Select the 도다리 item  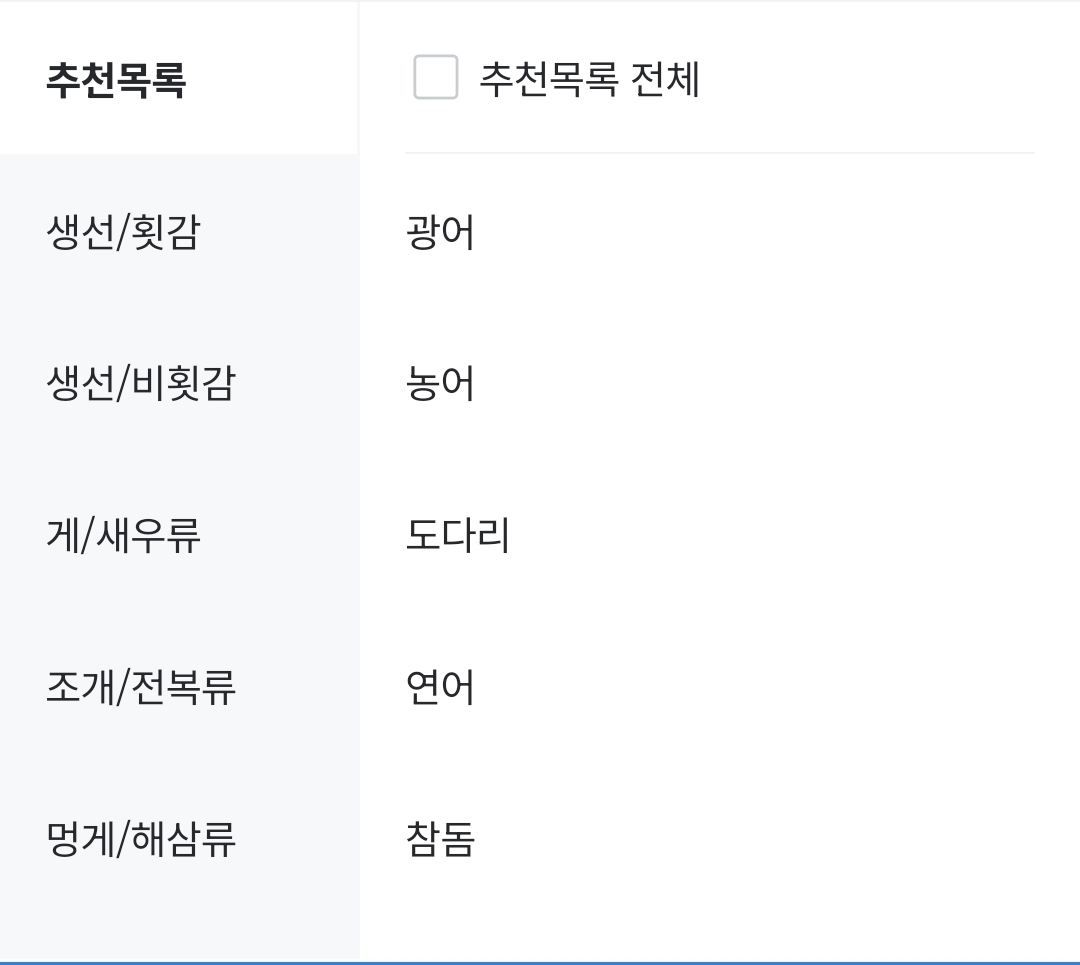tap(458, 535)
